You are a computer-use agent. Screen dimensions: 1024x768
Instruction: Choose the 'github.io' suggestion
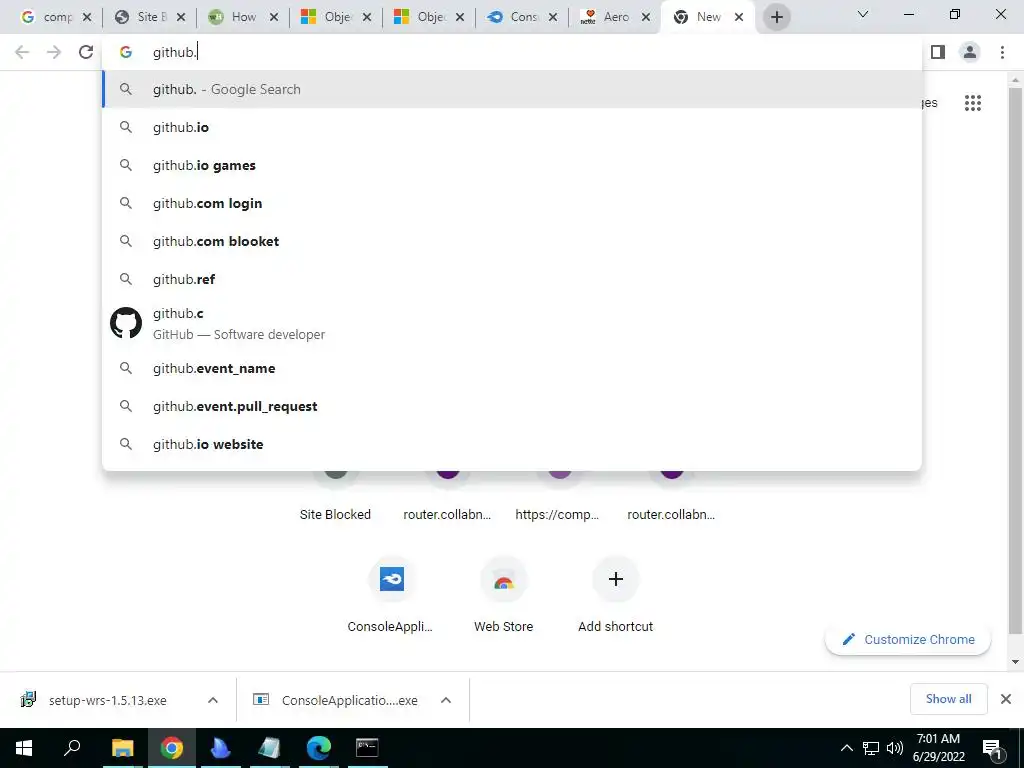coord(512,127)
